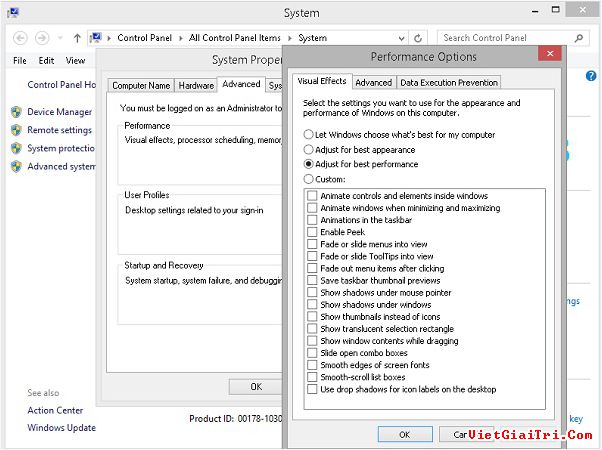Click the shield icon beside Device Manager
The height and width of the screenshot is (450, 602).
16,112
